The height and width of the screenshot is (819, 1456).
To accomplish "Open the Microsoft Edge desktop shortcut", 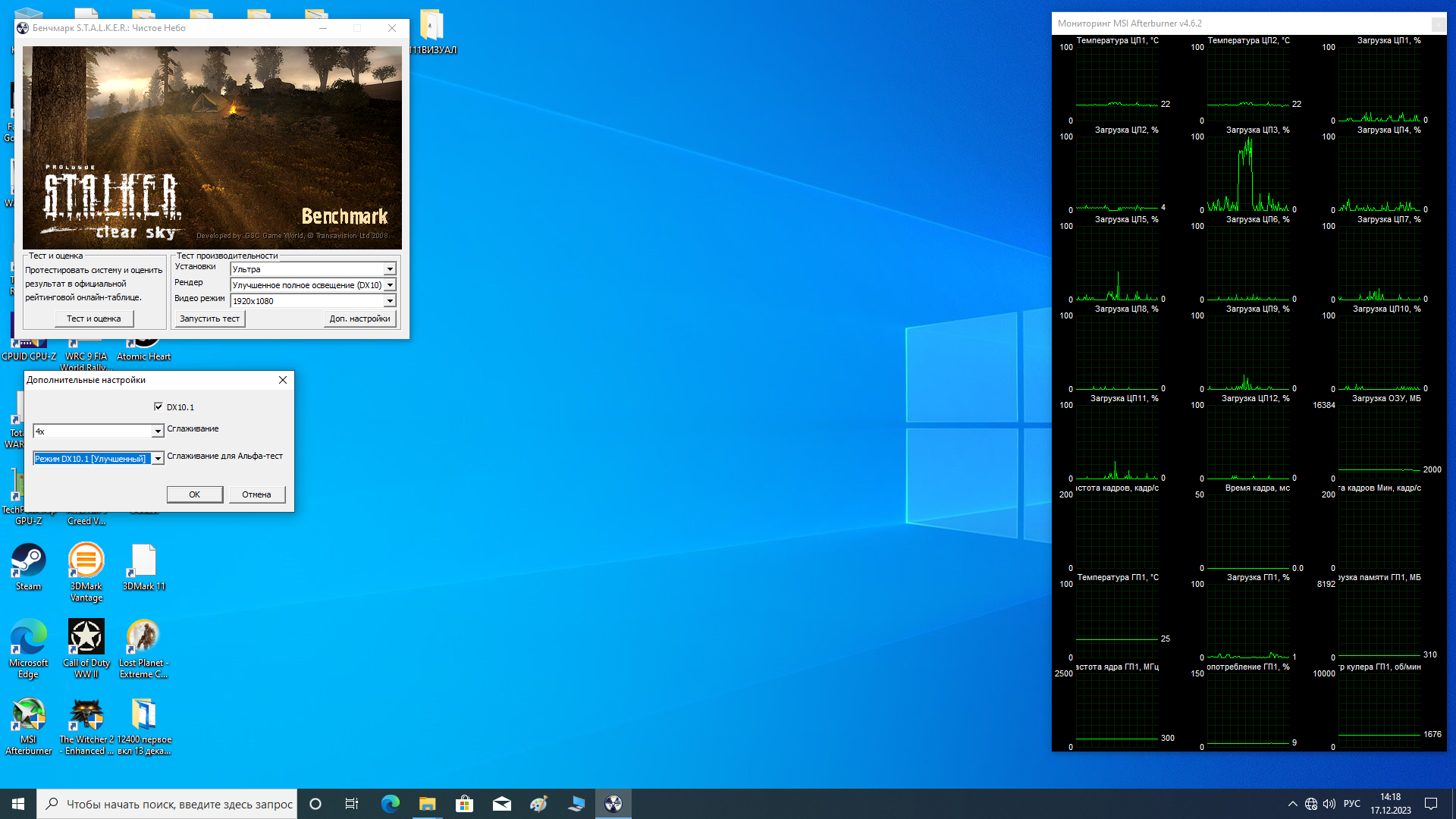I will (29, 638).
